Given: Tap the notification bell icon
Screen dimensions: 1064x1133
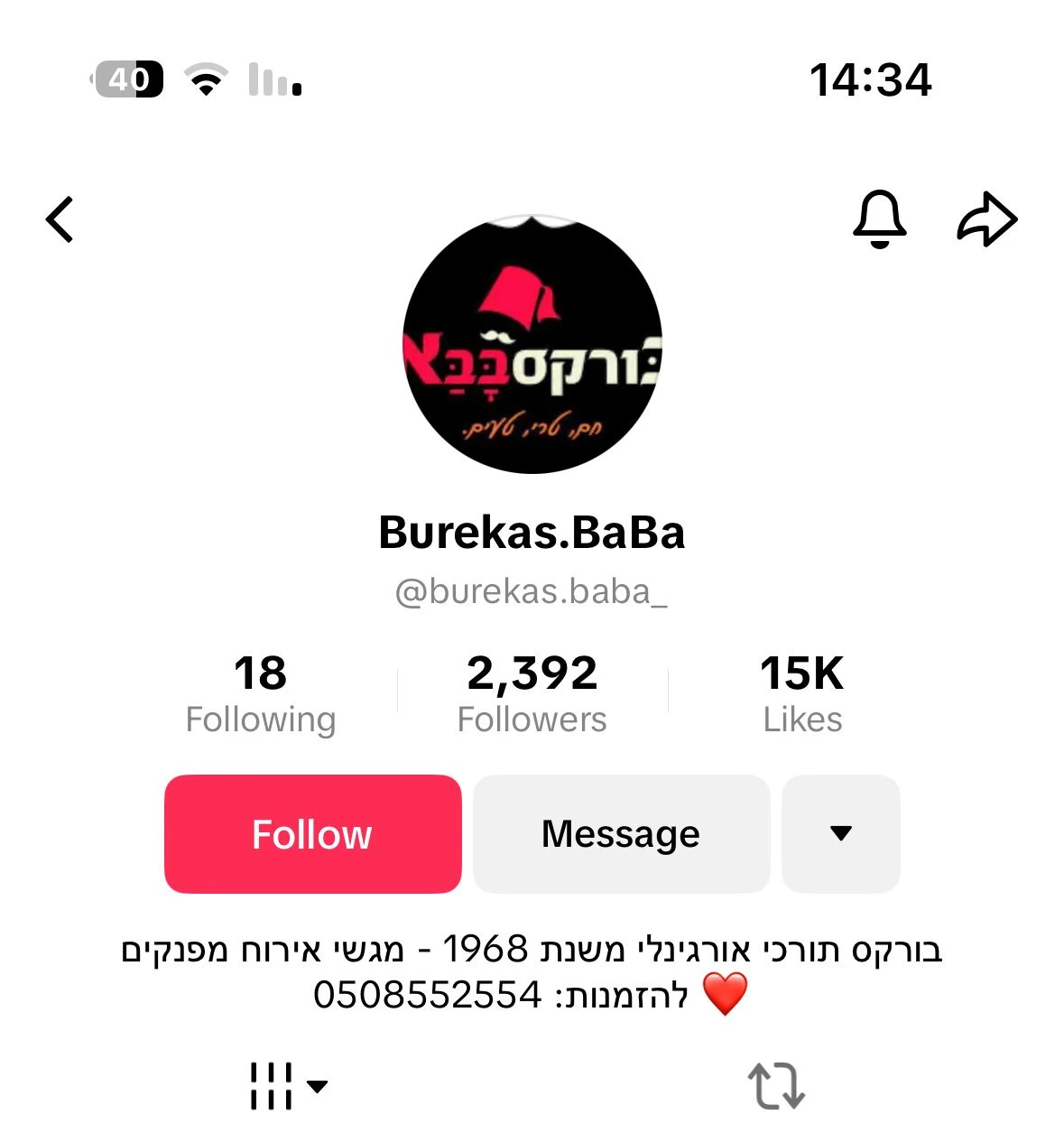Looking at the screenshot, I should (879, 219).
